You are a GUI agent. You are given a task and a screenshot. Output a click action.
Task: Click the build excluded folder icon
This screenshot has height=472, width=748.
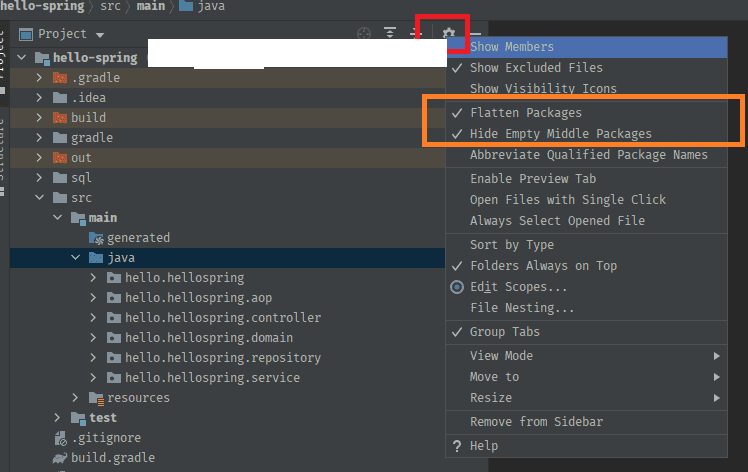(60, 118)
